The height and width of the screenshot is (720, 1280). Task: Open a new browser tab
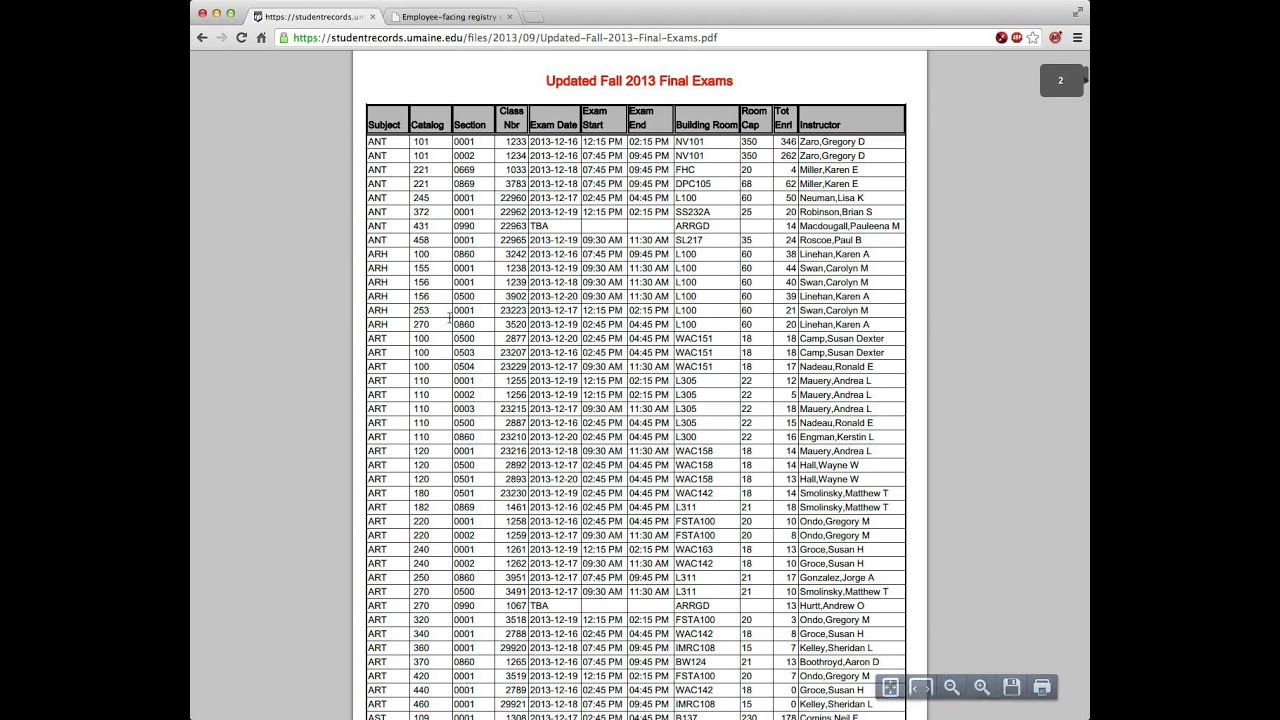(x=534, y=17)
